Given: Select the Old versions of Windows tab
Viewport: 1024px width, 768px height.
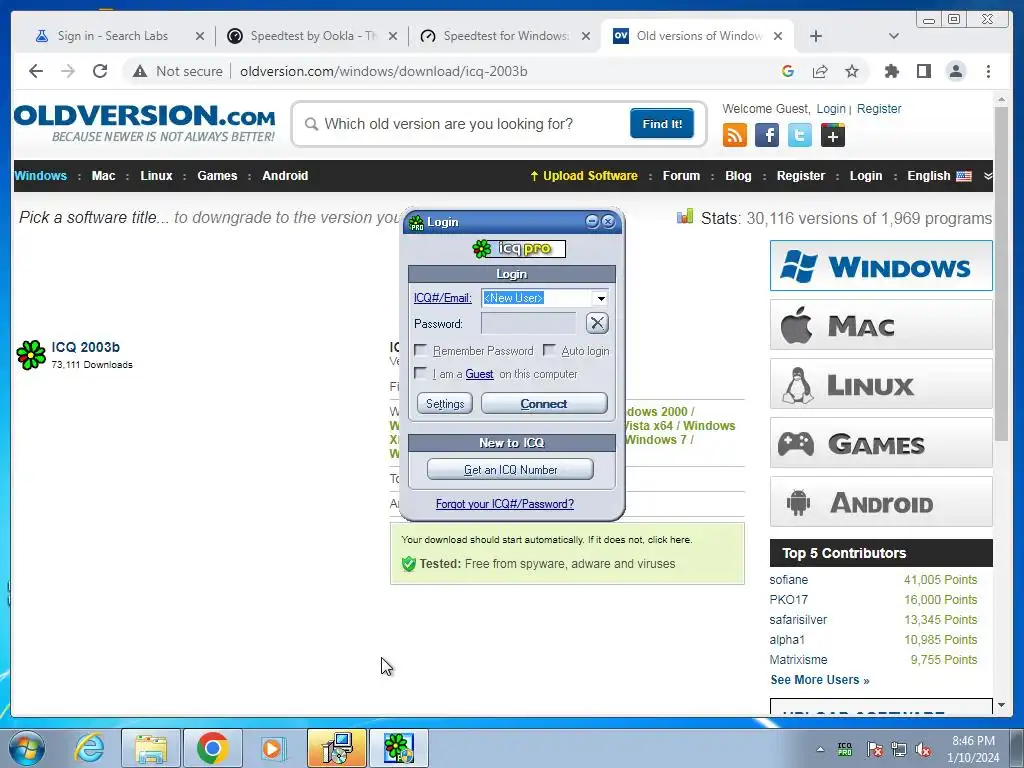Looking at the screenshot, I should [697, 36].
